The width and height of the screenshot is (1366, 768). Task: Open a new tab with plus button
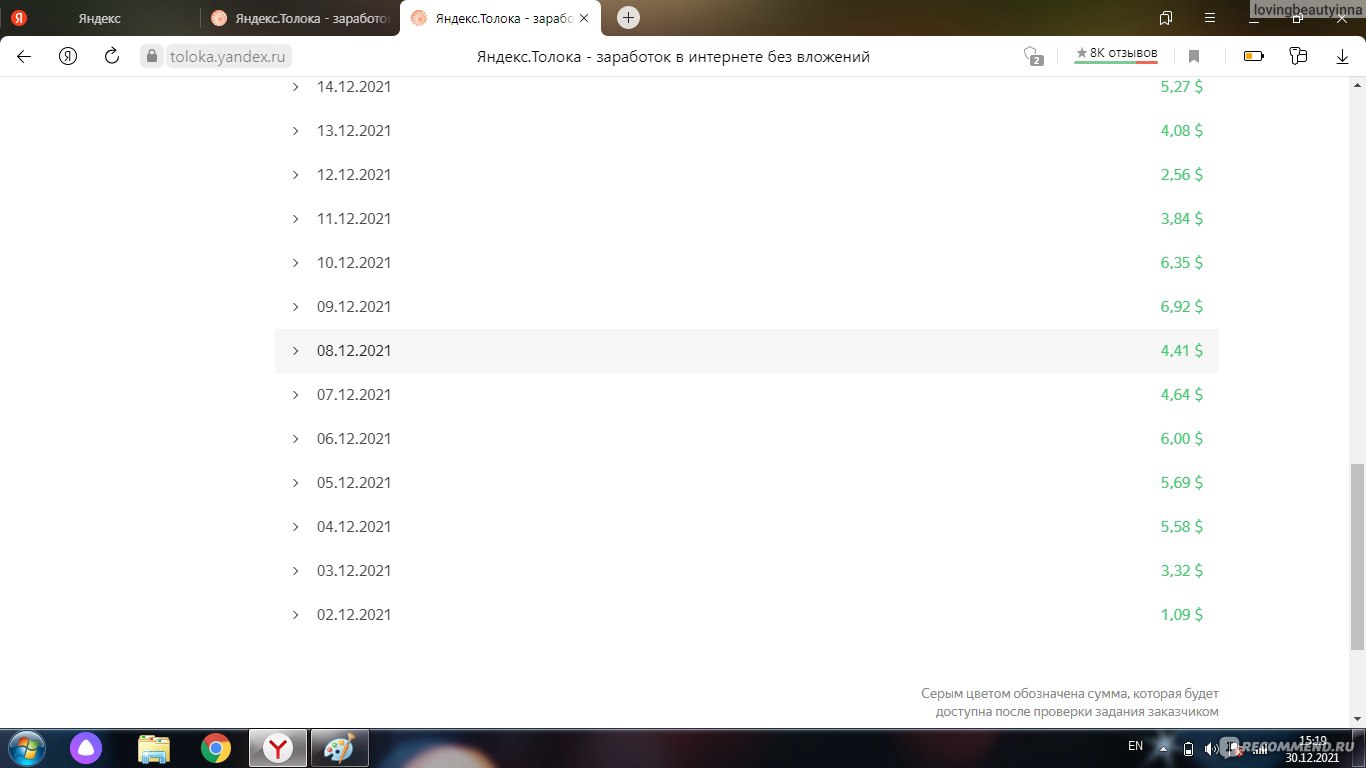click(628, 17)
